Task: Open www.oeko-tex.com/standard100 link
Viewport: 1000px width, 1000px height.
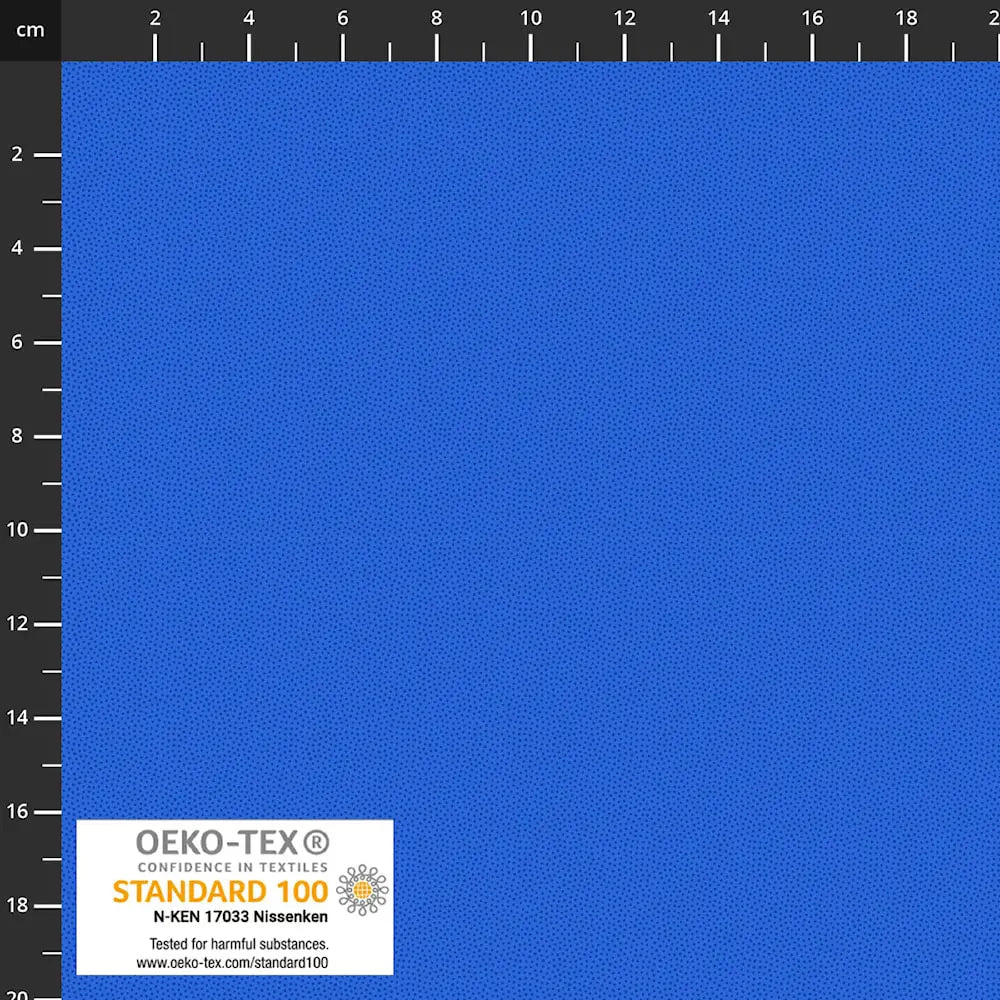Action: pyautogui.click(x=230, y=963)
